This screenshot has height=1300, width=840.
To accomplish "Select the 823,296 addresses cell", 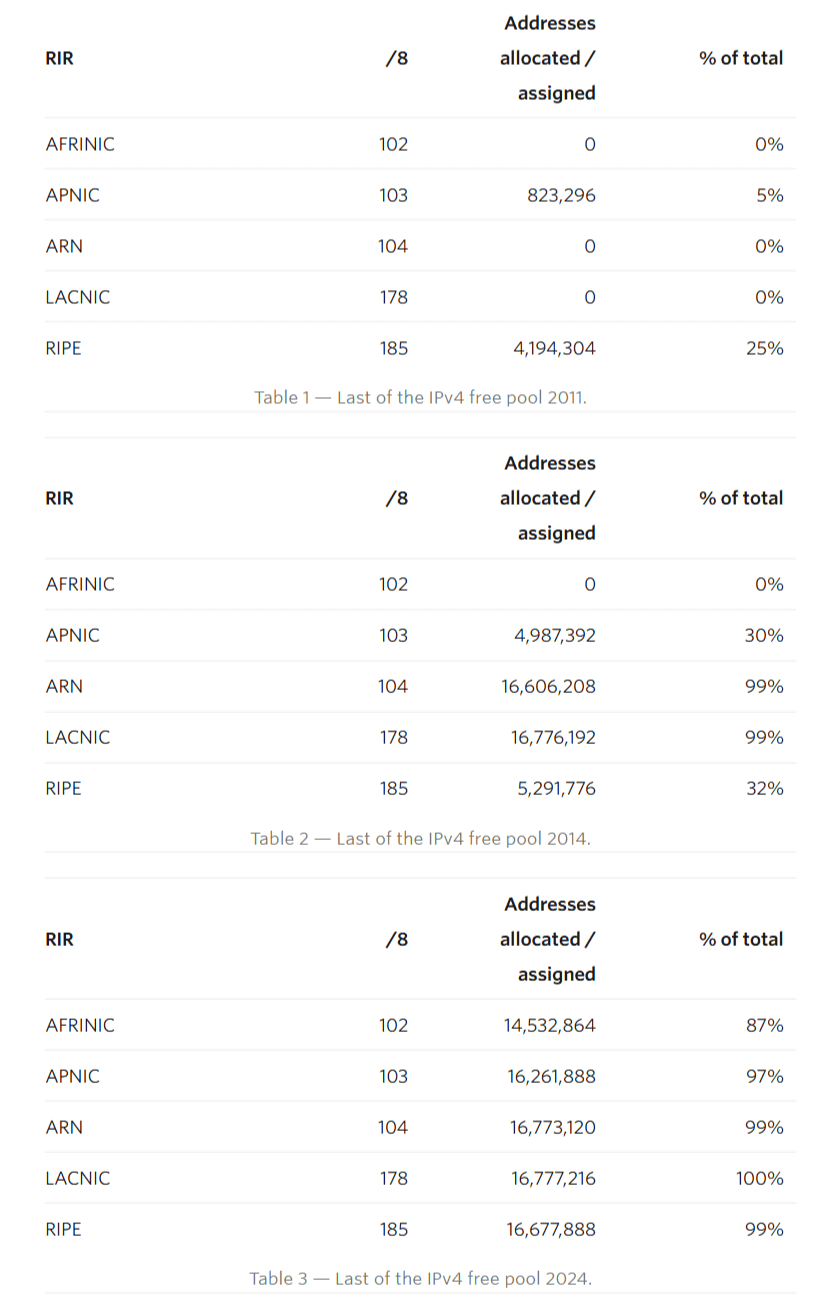I will coord(561,195).
